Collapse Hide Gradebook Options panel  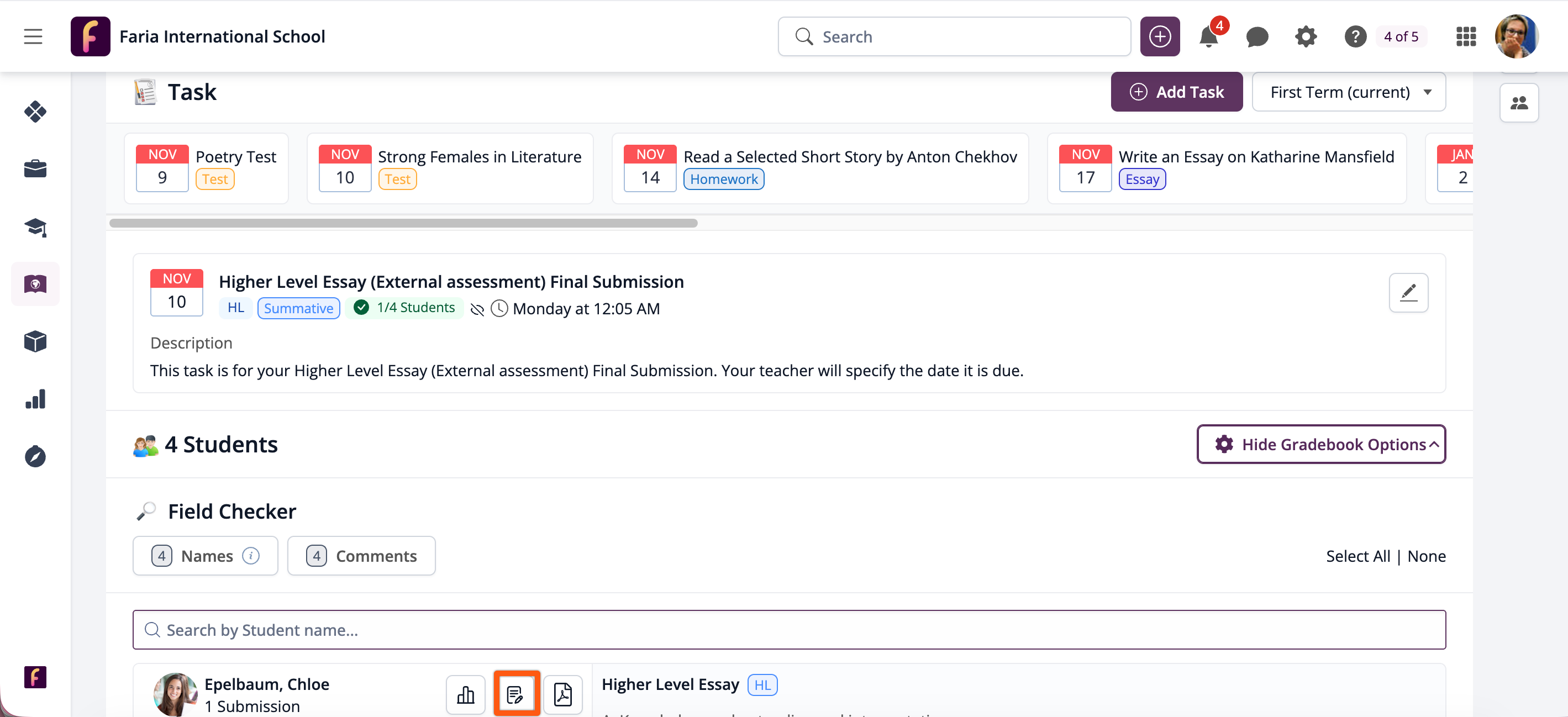tap(1321, 444)
